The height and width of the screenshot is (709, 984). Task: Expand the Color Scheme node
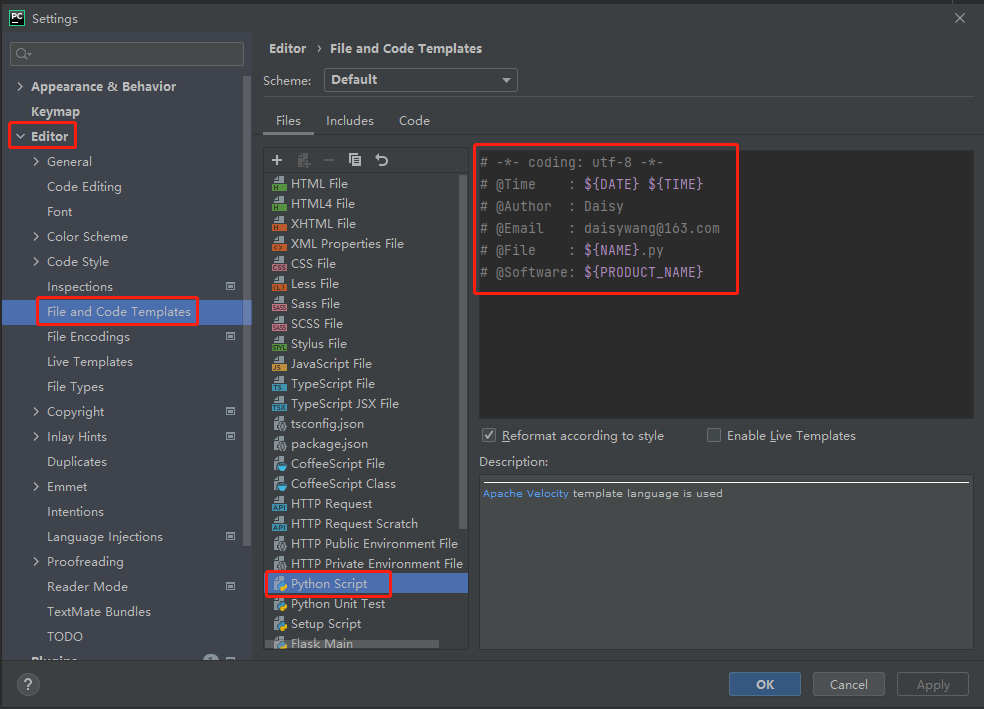coord(36,237)
